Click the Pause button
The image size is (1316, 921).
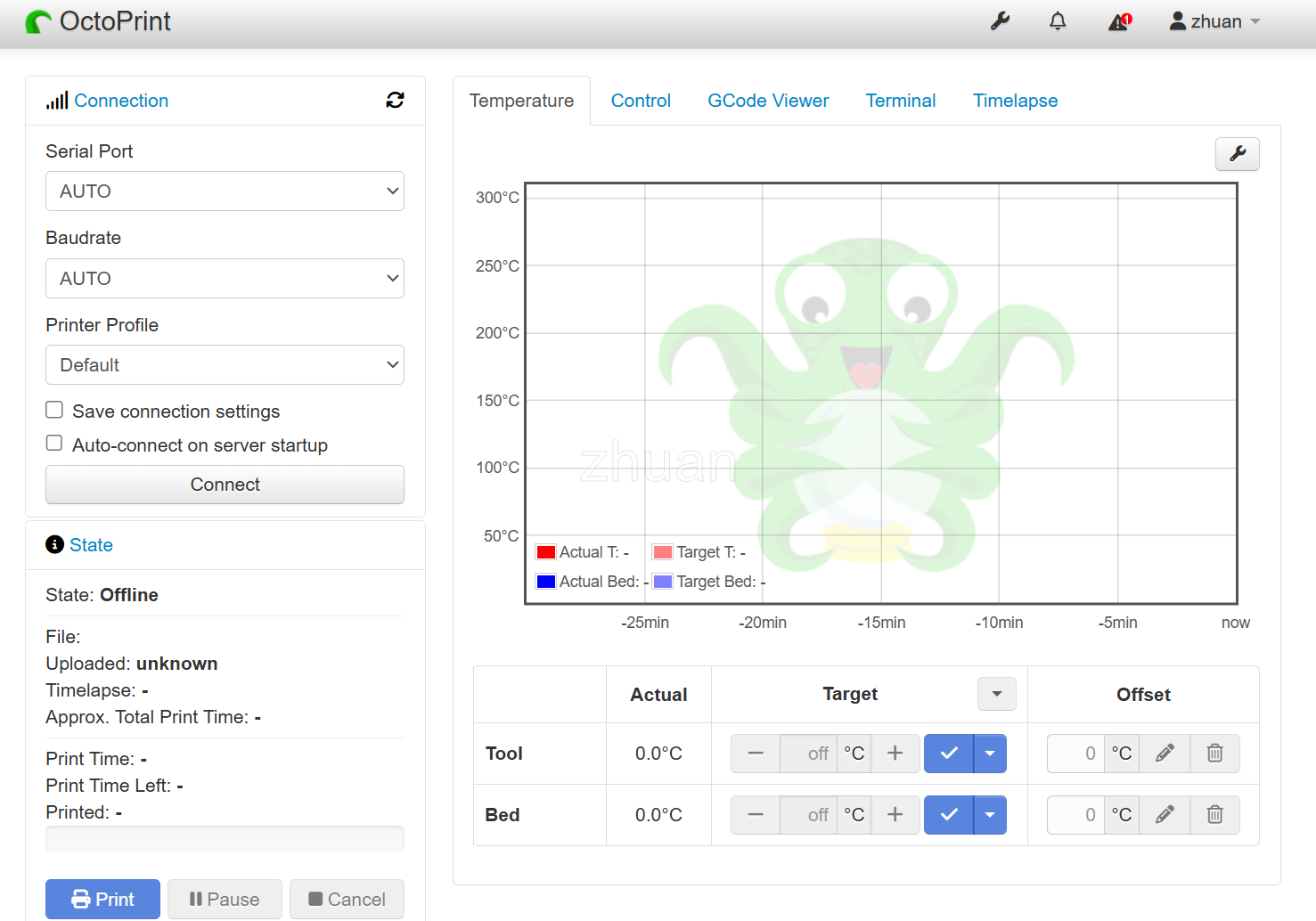point(225,900)
